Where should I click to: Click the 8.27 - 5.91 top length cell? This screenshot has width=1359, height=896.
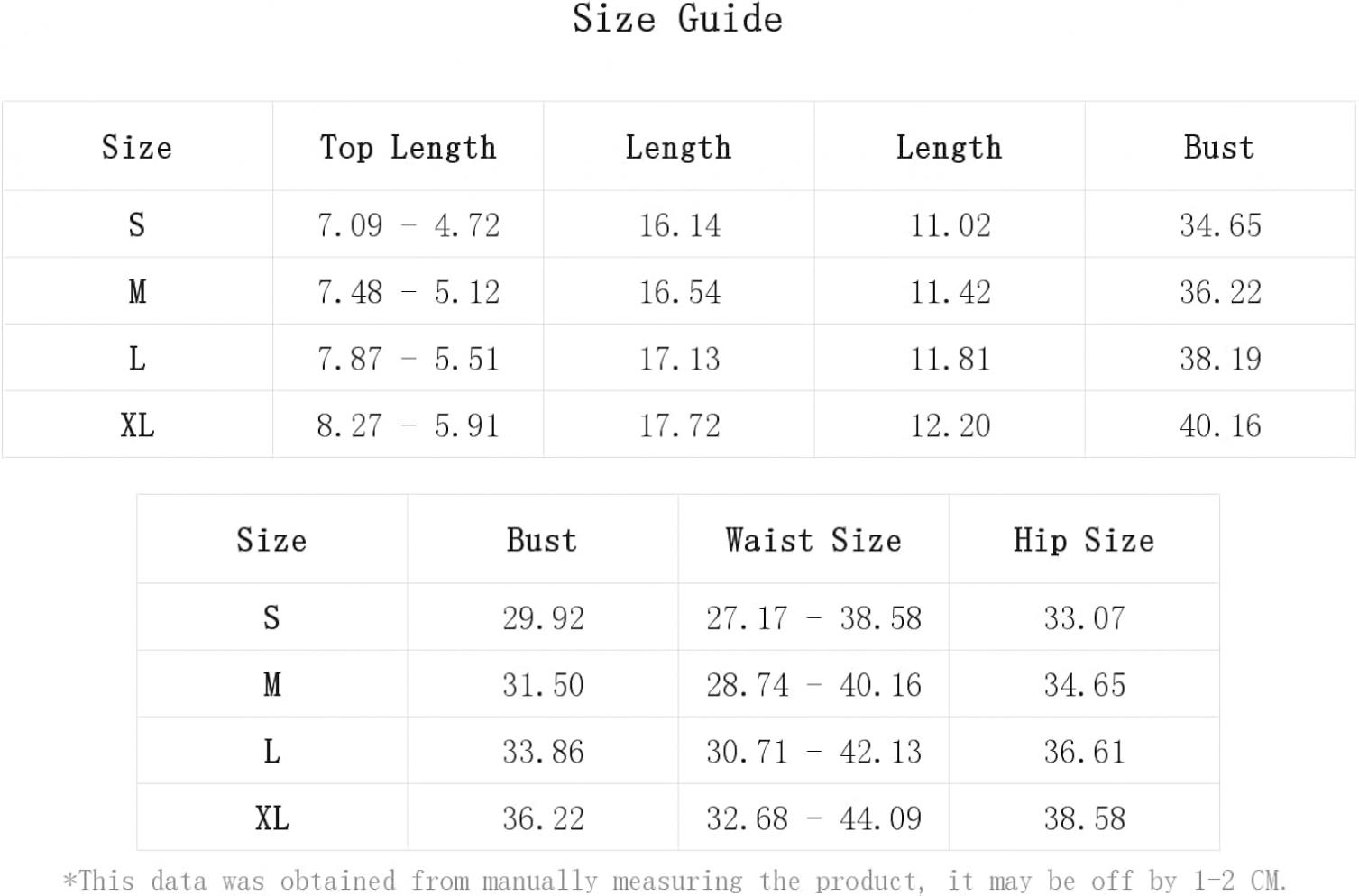tap(408, 425)
